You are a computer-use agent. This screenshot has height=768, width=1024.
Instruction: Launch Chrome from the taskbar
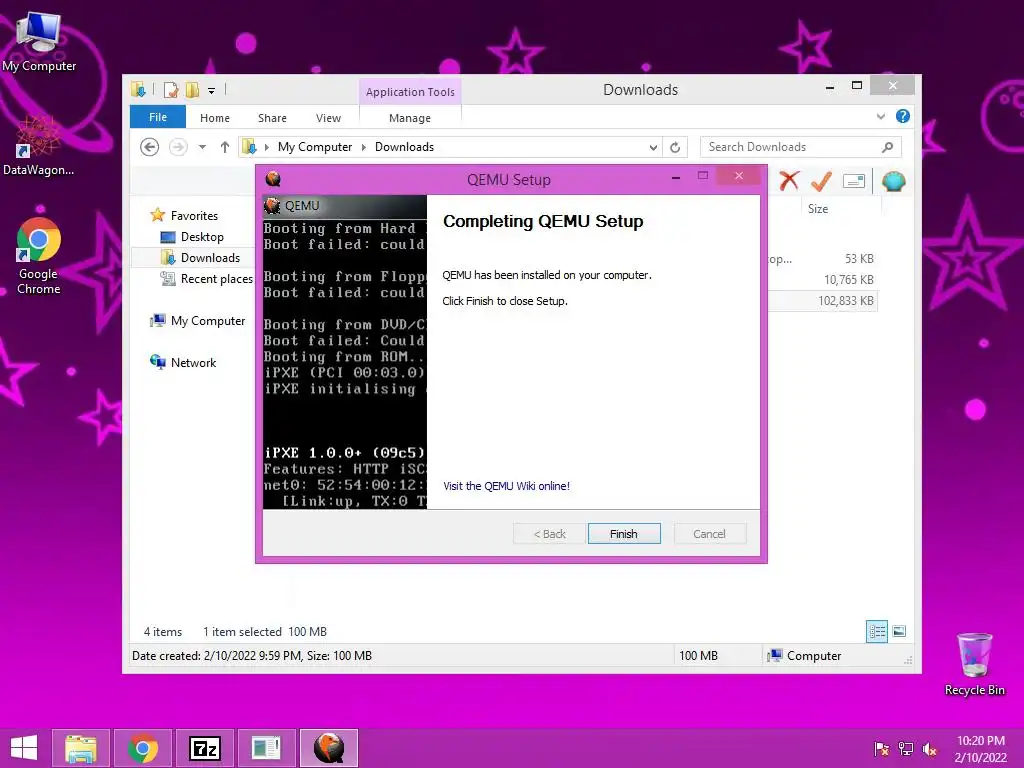pos(143,748)
